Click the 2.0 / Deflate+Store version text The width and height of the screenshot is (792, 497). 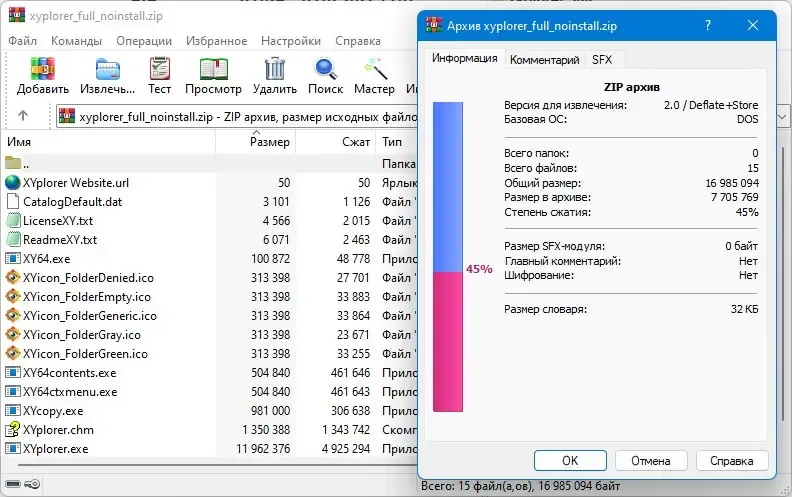click(x=711, y=105)
